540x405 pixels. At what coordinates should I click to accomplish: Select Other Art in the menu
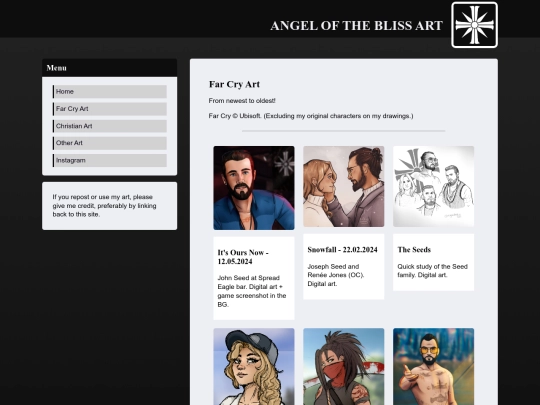point(110,143)
